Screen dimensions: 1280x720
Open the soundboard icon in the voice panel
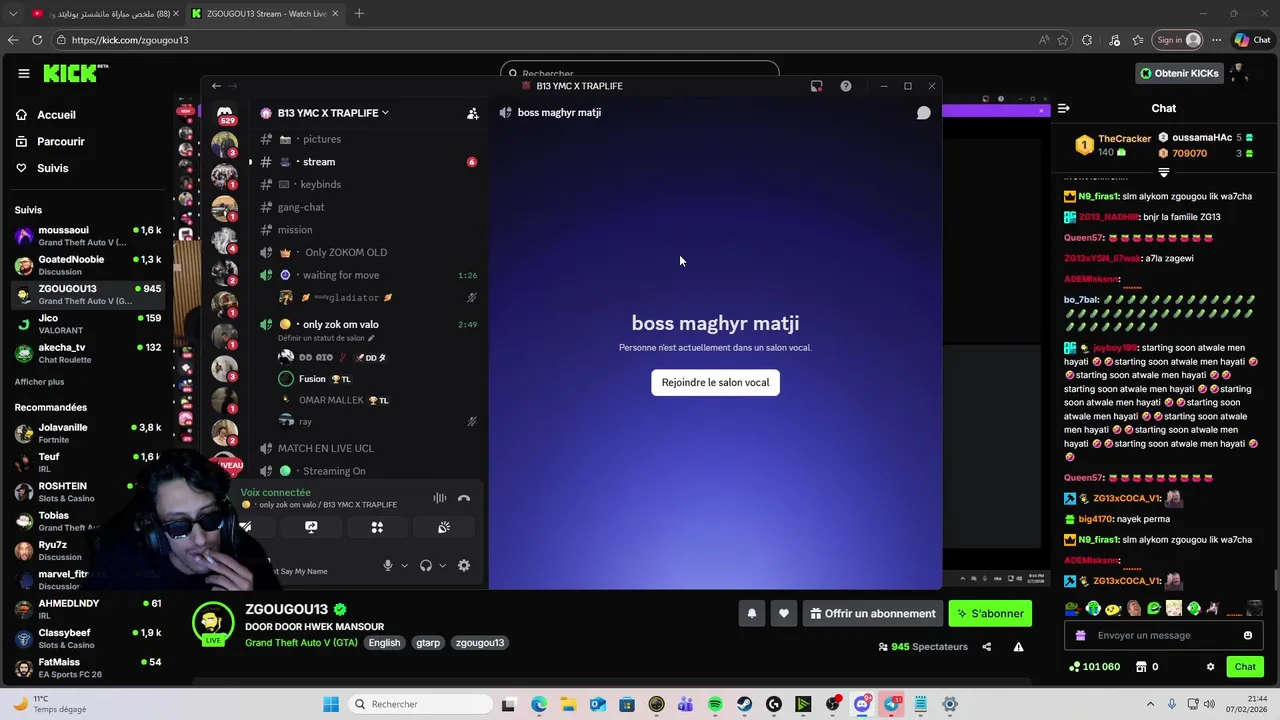point(444,527)
